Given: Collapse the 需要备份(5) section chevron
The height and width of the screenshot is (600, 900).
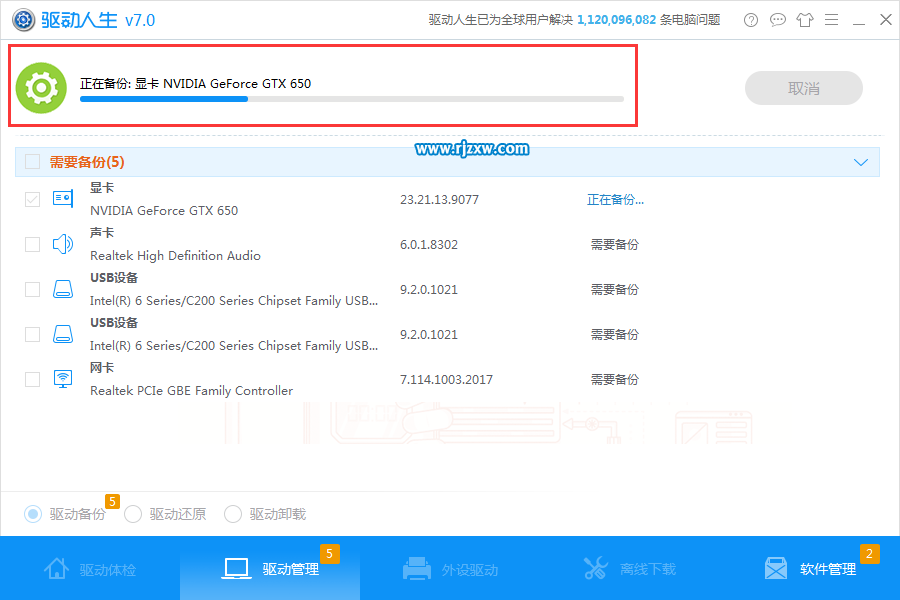Looking at the screenshot, I should pos(860,162).
